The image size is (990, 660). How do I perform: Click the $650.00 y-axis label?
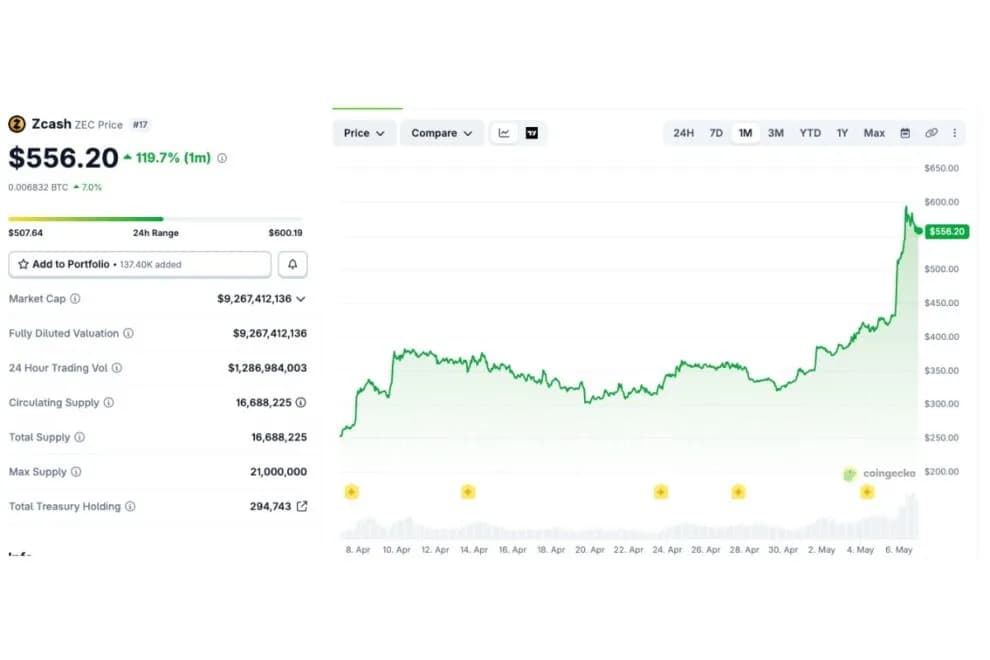[941, 168]
